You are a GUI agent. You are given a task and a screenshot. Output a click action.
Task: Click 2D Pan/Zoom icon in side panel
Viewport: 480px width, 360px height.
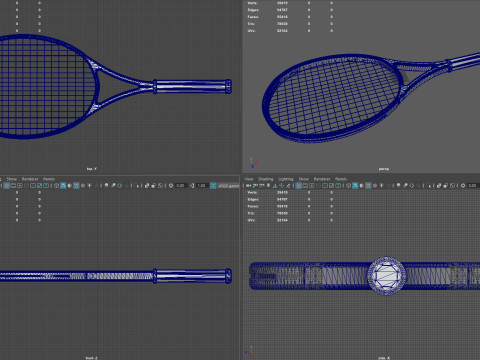pos(281,186)
